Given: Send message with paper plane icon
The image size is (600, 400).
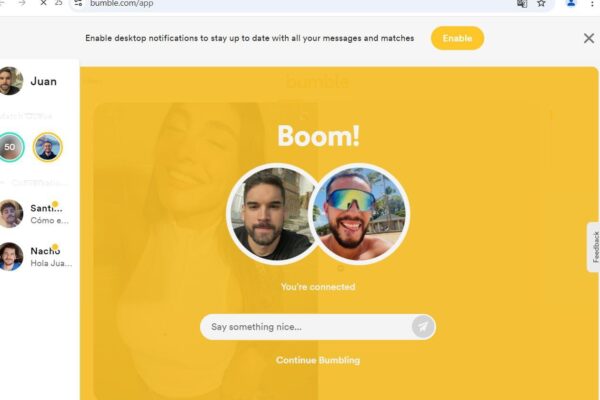Looking at the screenshot, I should [x=423, y=327].
